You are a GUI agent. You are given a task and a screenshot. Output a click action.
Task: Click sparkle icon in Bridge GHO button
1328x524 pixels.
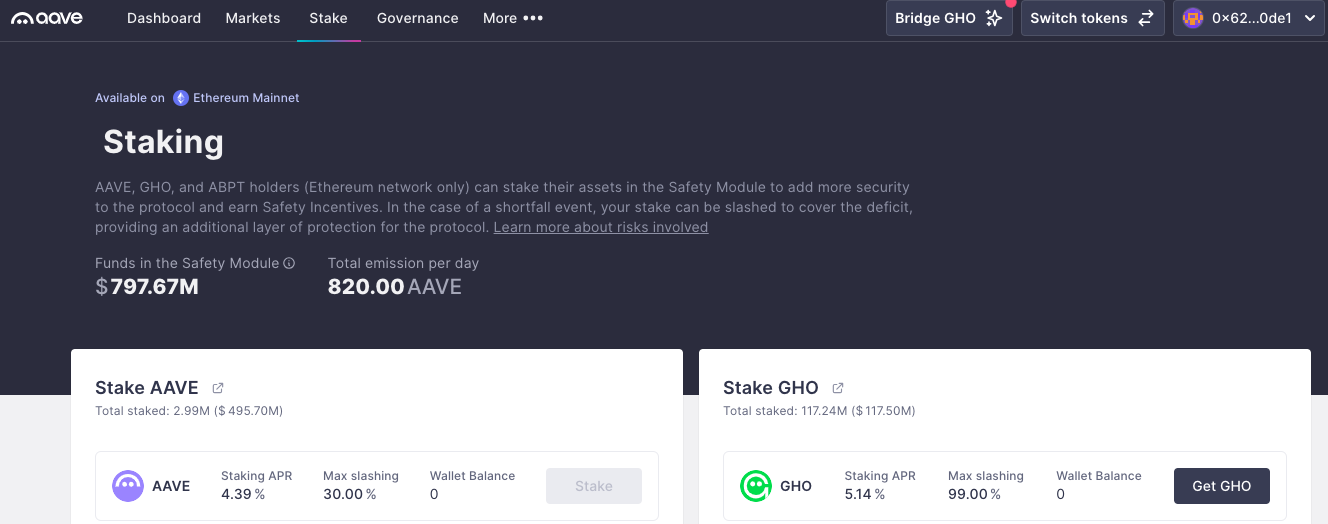(x=993, y=18)
